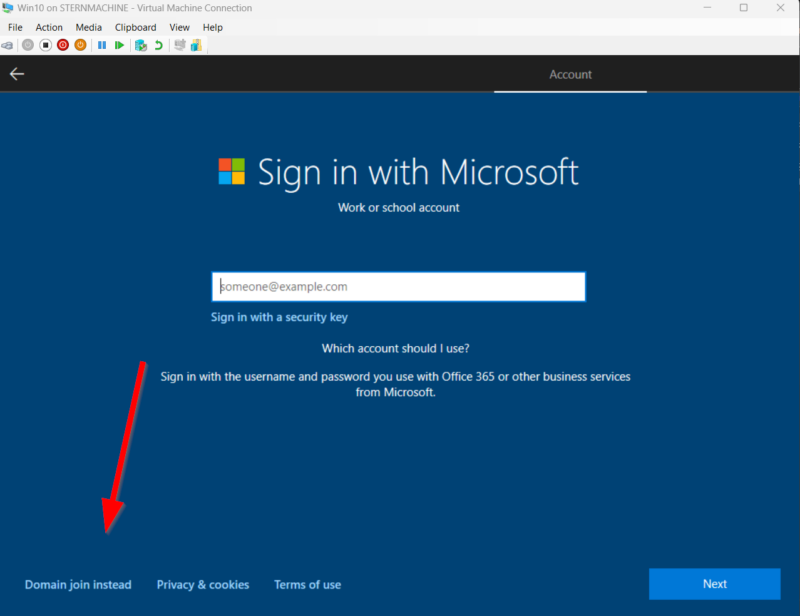Open Terms of use link
800x616 pixels.
(308, 585)
